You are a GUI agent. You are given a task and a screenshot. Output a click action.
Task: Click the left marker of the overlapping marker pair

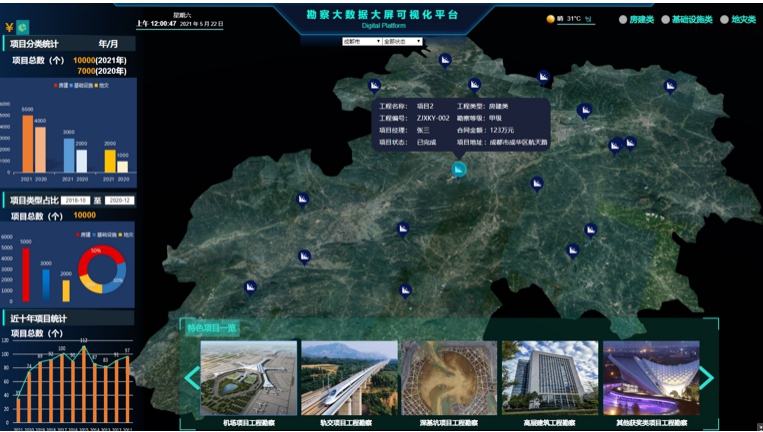(615, 146)
